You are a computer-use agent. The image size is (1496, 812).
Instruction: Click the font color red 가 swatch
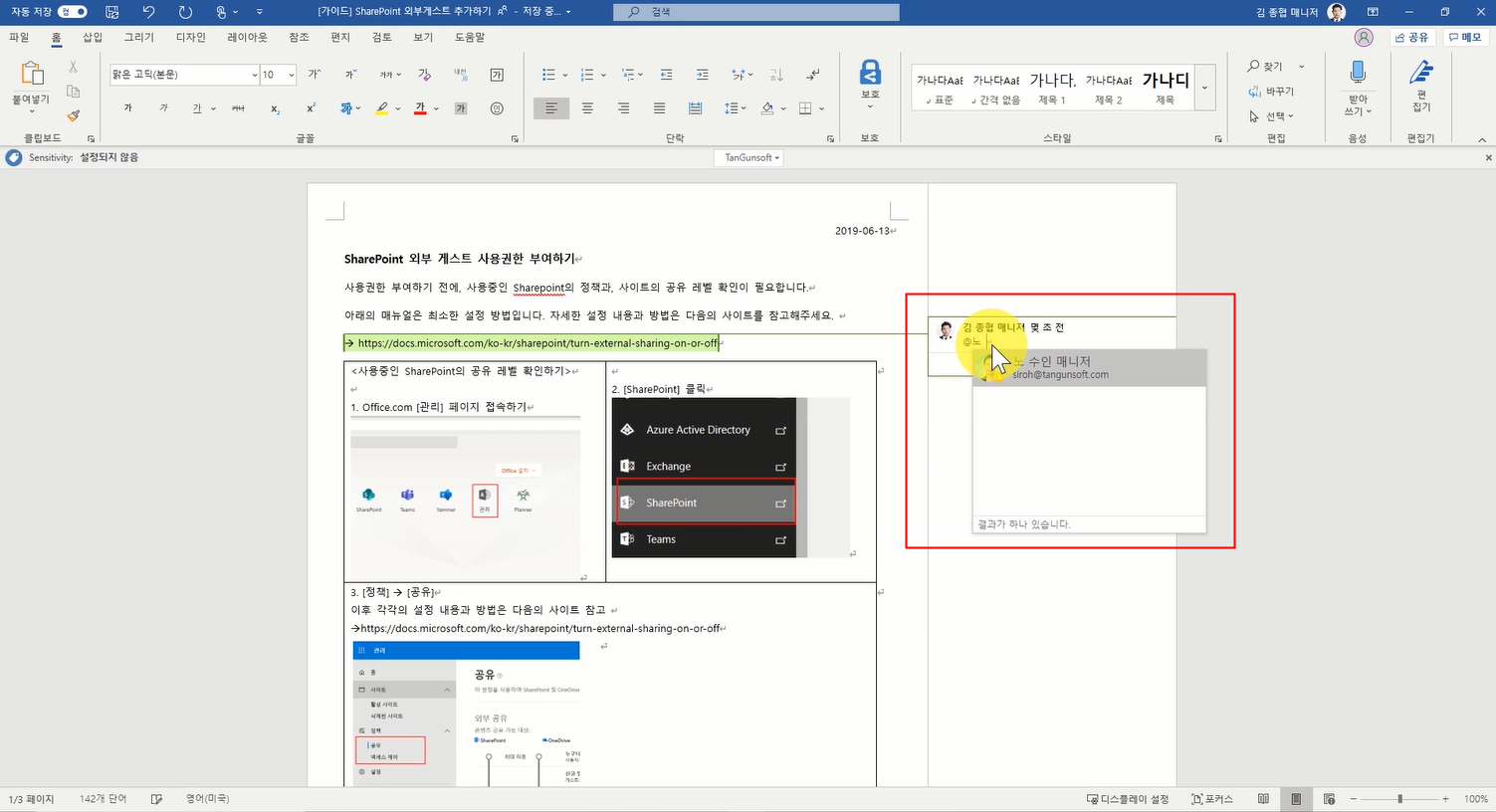point(419,108)
